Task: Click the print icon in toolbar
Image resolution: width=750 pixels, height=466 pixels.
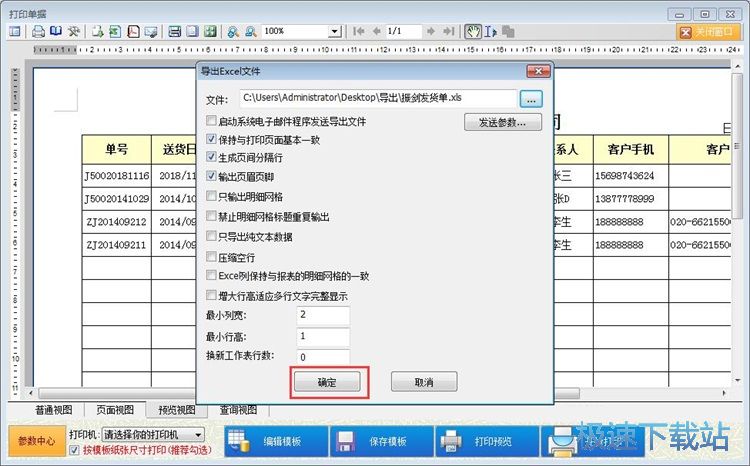Action: pos(38,32)
